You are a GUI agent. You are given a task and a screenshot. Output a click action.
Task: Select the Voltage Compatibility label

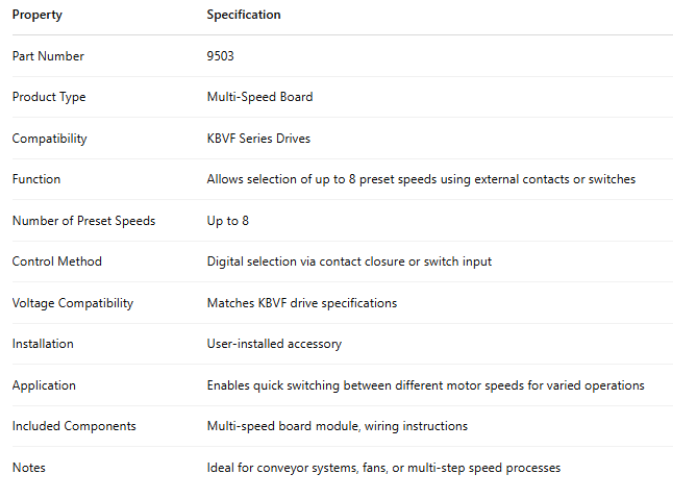[x=72, y=302]
